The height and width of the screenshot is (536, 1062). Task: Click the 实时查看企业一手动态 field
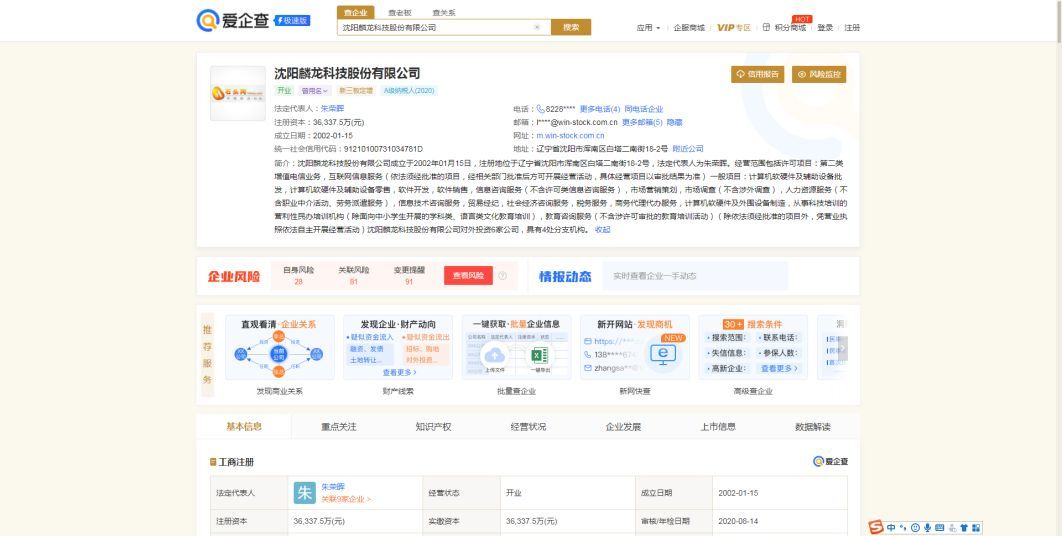pos(695,276)
